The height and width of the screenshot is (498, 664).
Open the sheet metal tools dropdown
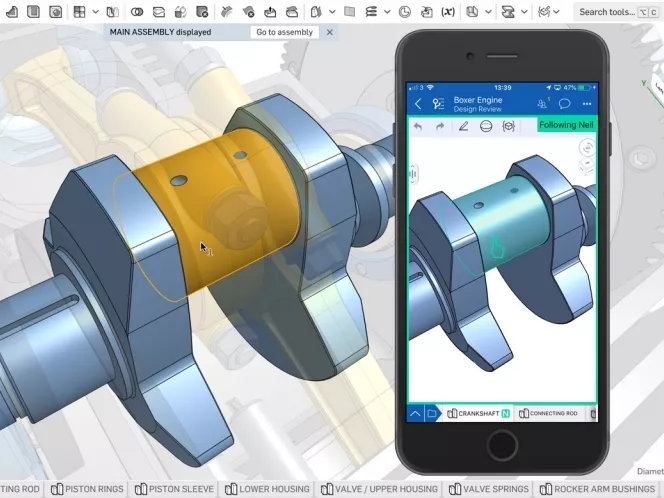pos(524,12)
